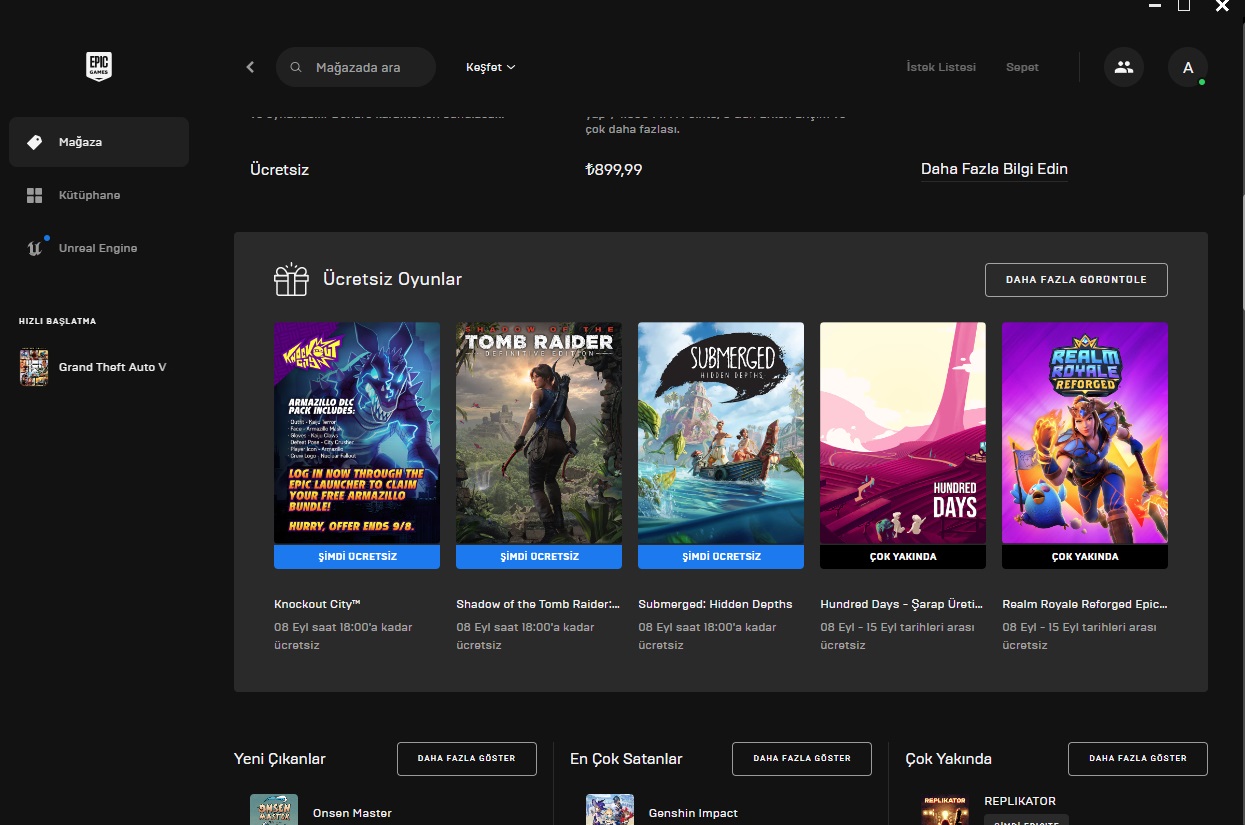This screenshot has width=1245, height=825.
Task: Click ÇOK YAKINDA under Realm Royale Reforged
Action: [1085, 556]
